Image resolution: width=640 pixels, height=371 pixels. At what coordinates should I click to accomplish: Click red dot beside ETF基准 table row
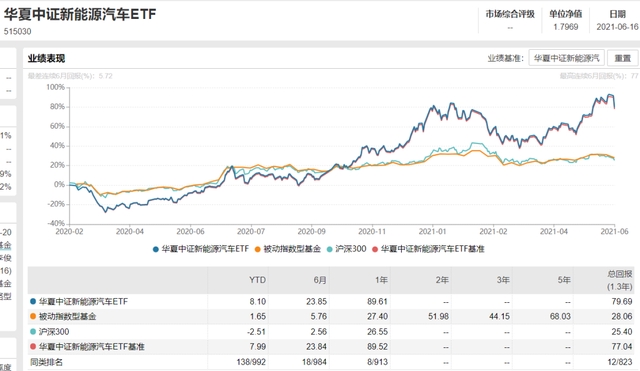coord(33,347)
